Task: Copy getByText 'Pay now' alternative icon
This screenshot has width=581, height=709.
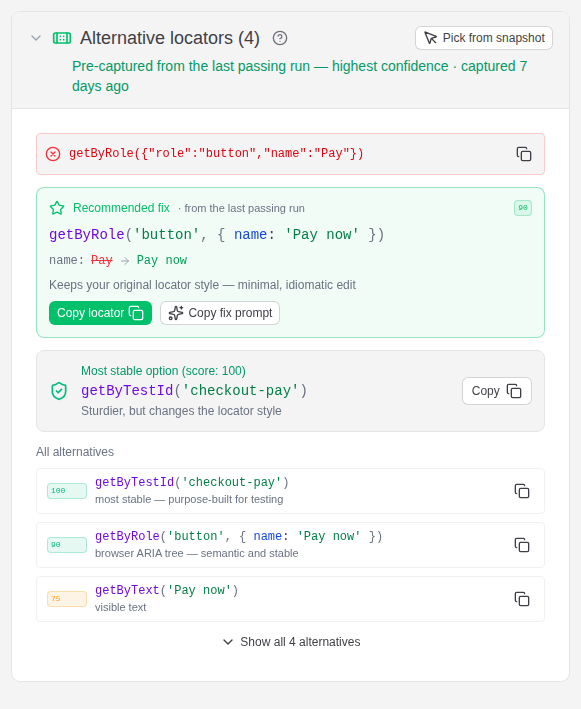Action: tap(522, 599)
